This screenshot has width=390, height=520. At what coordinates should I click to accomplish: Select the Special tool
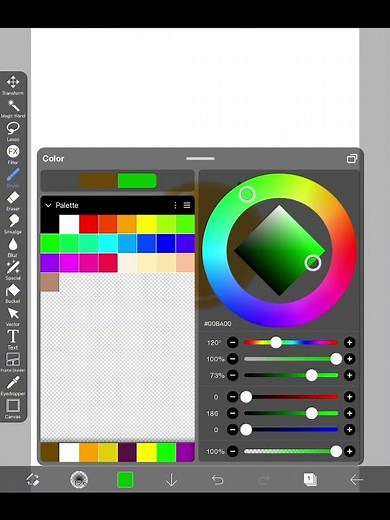click(x=13, y=270)
